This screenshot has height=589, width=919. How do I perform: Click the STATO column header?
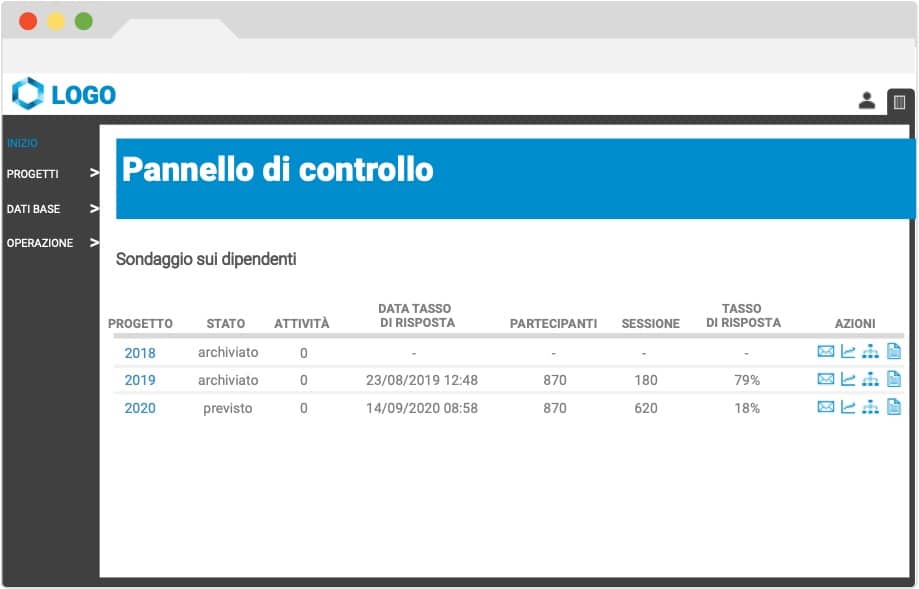[226, 324]
